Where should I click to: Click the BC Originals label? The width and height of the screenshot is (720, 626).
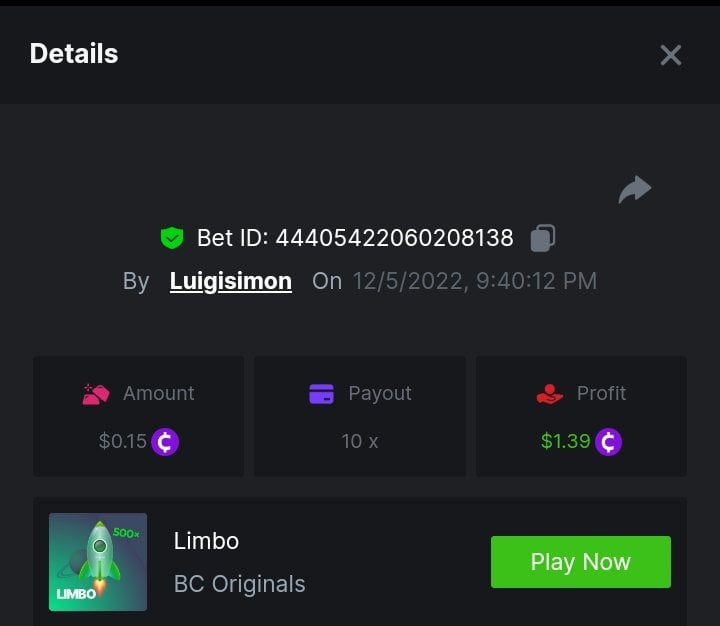coord(240,583)
